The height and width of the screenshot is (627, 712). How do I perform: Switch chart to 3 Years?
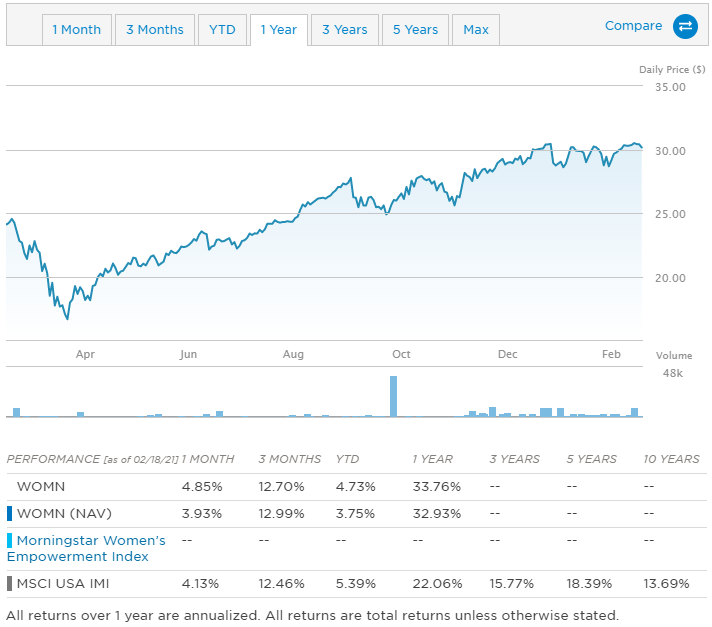(345, 30)
